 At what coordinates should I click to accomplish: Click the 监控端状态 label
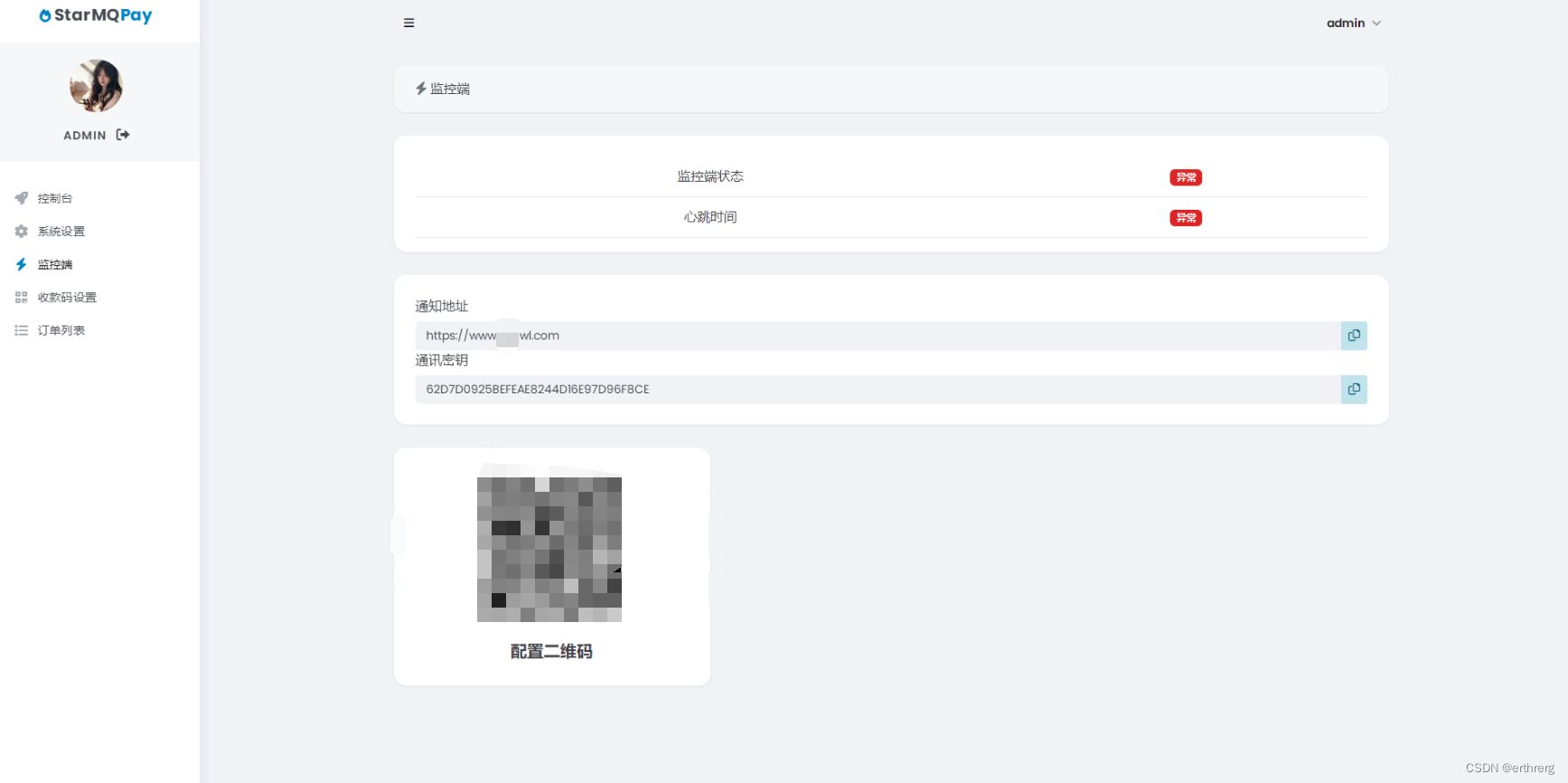click(710, 176)
